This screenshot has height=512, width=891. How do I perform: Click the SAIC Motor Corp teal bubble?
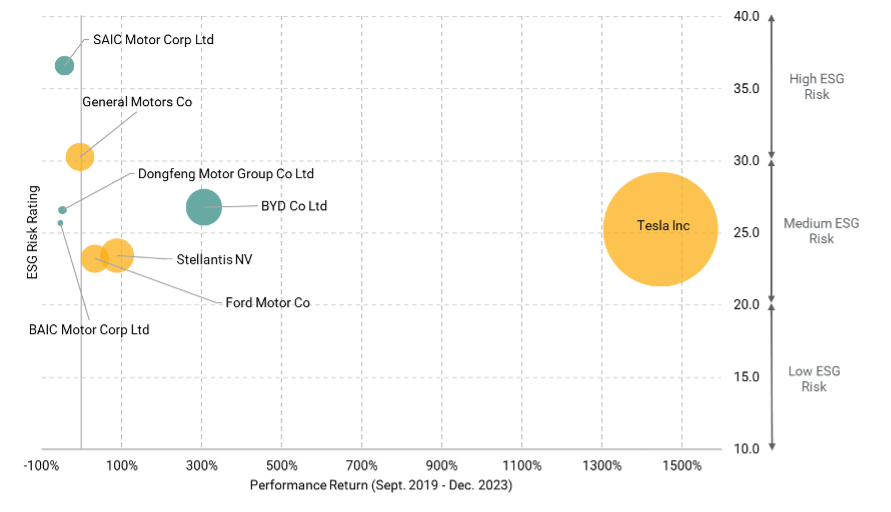pyautogui.click(x=64, y=65)
